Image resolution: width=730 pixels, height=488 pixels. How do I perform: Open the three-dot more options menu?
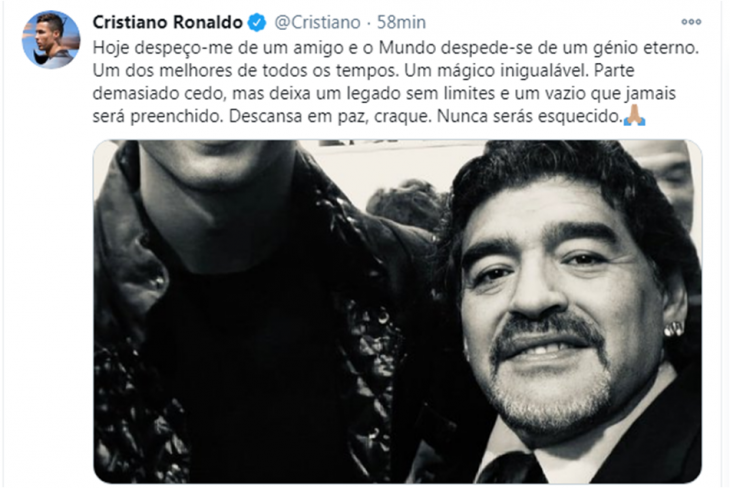point(691,22)
